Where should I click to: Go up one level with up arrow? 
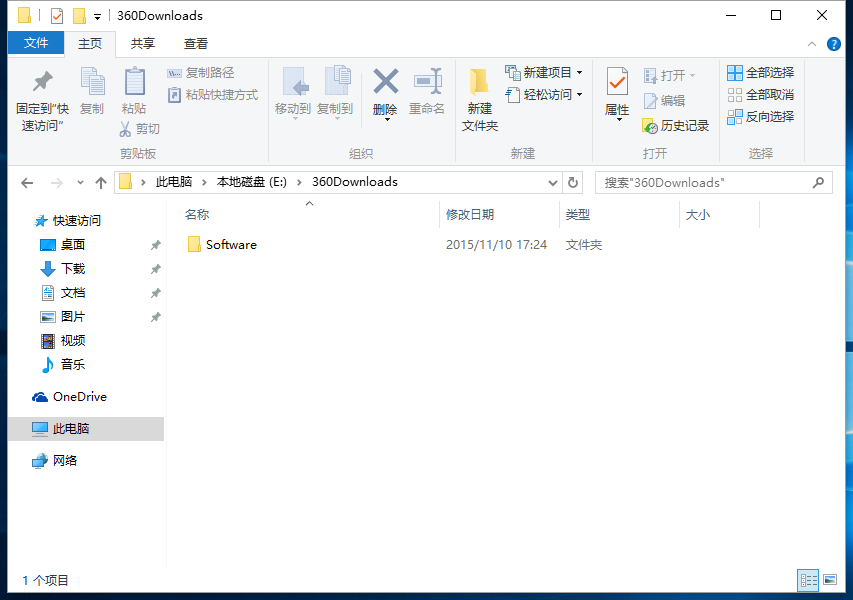click(101, 183)
